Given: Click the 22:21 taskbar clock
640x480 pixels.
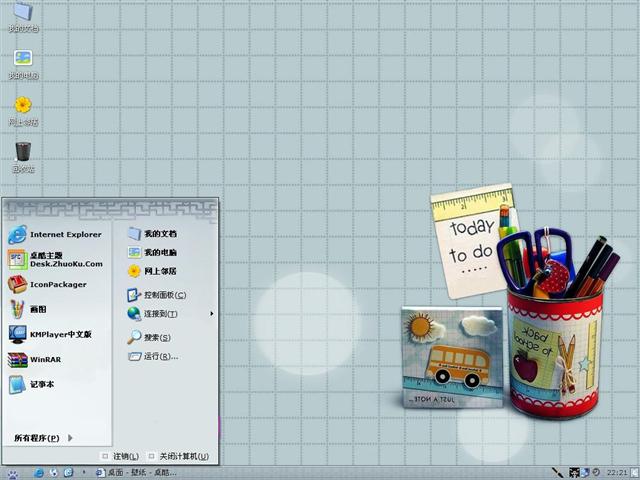Looking at the screenshot, I should pyautogui.click(x=617, y=473).
